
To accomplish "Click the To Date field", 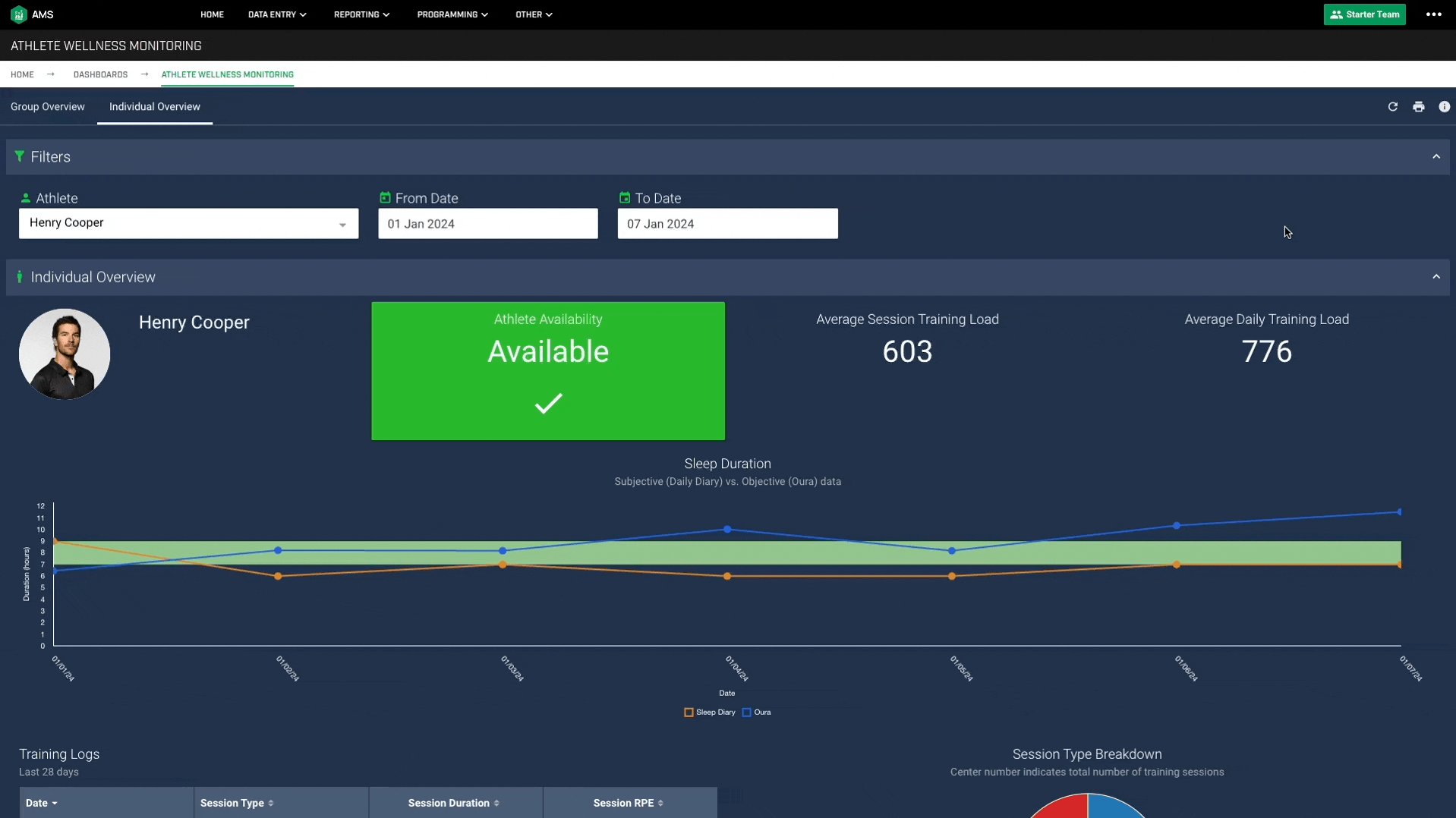I will click(727, 224).
